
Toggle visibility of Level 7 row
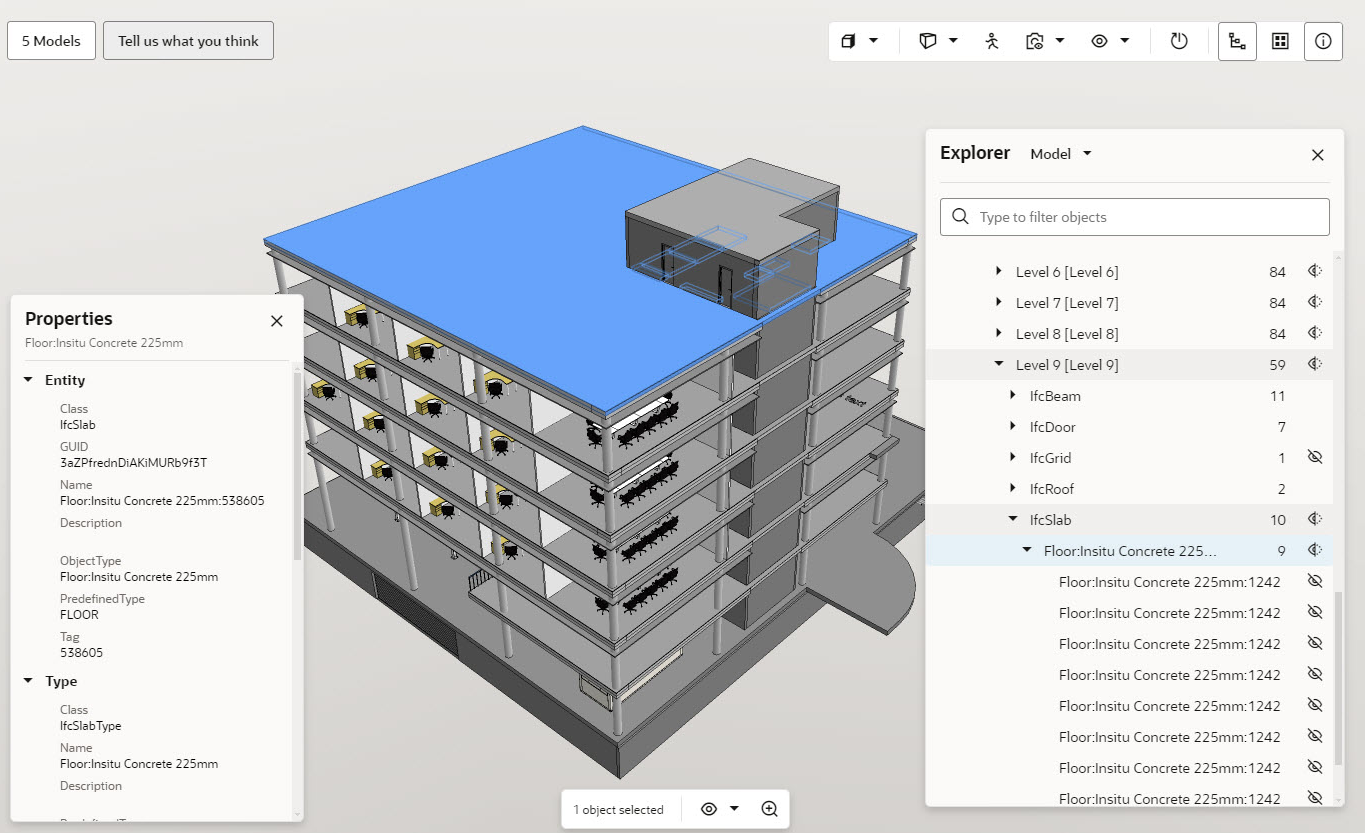1315,302
